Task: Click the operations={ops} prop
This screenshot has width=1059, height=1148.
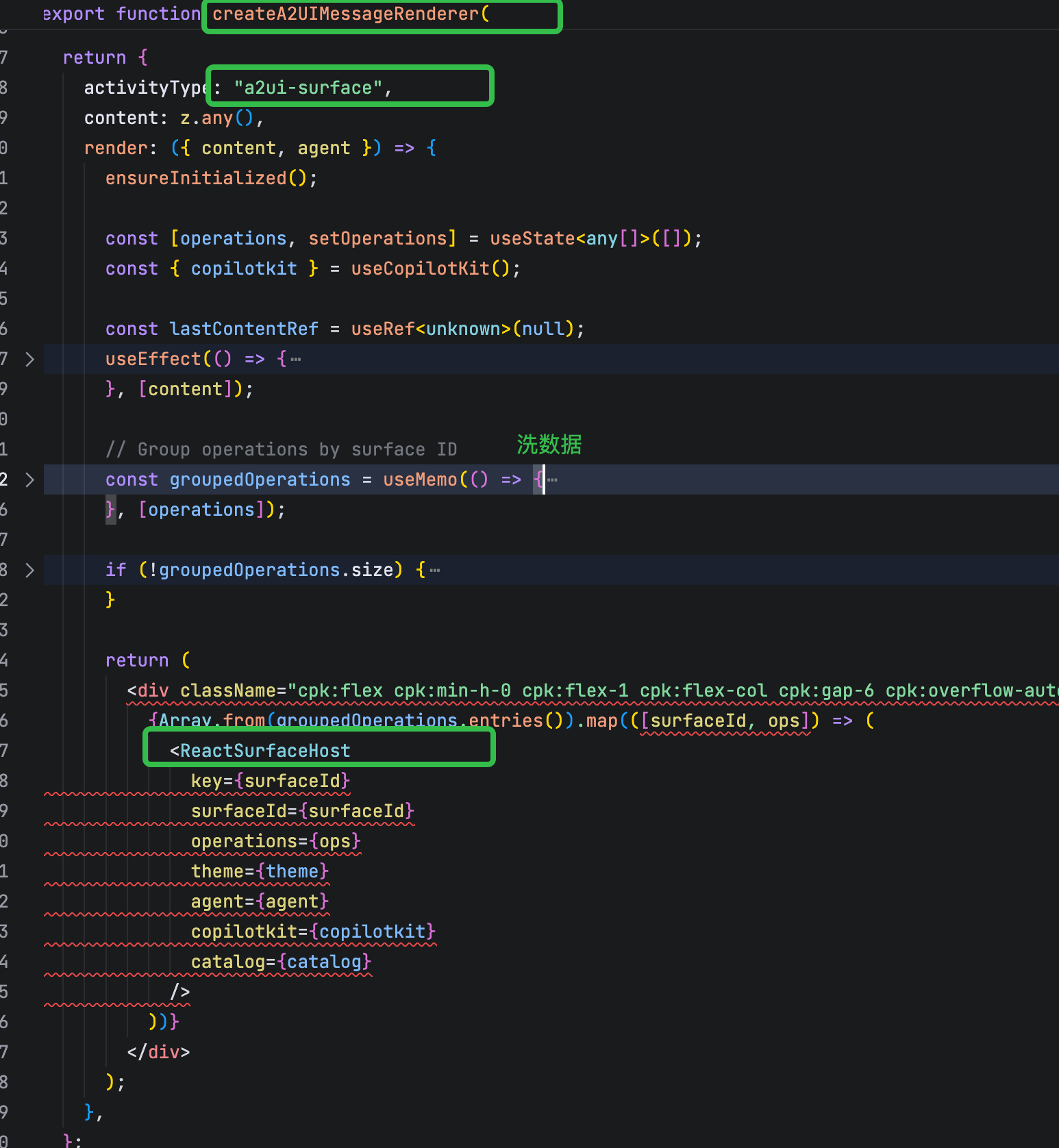Action: point(276,841)
